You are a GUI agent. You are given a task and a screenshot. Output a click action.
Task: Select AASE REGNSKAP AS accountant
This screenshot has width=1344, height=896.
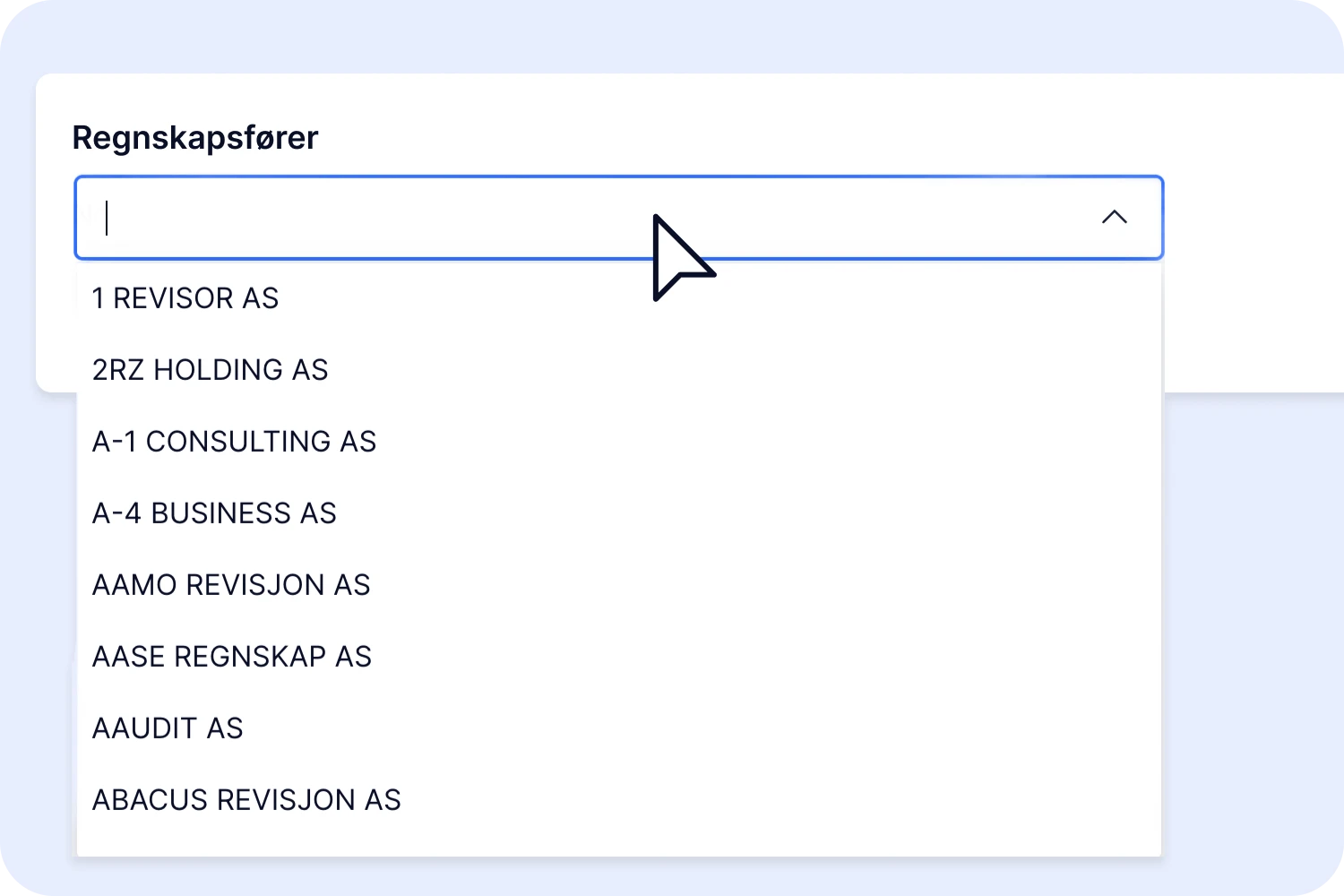pos(231,657)
